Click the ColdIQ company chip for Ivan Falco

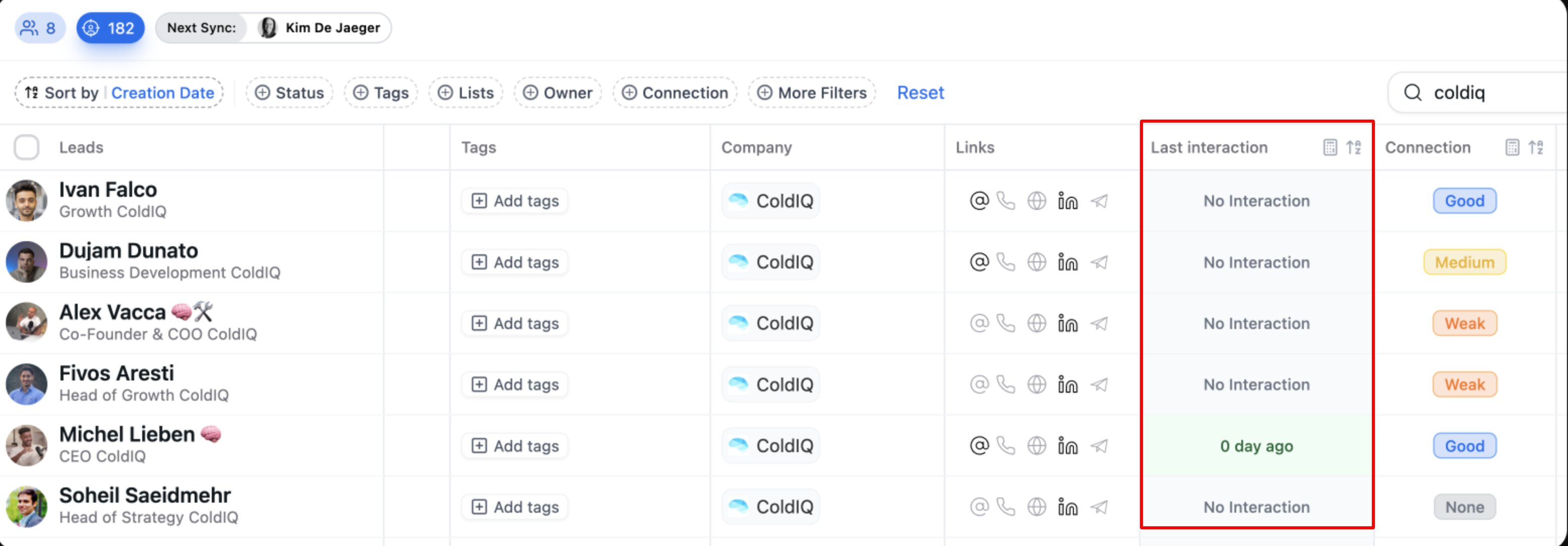click(770, 200)
